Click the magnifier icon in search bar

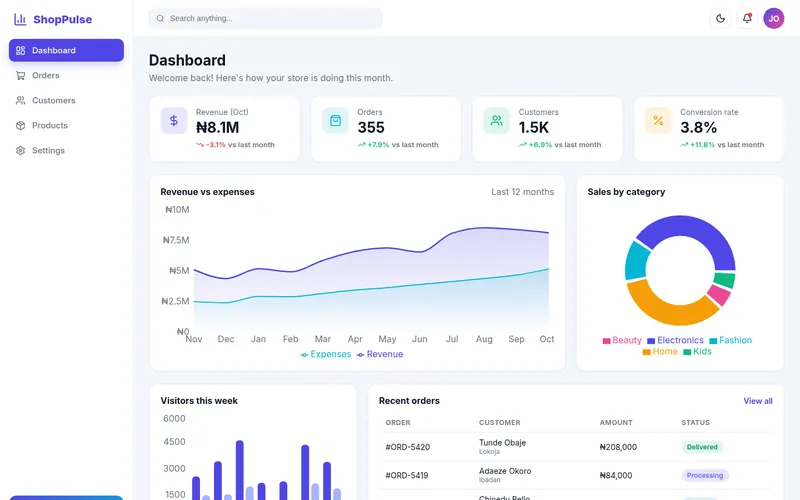pyautogui.click(x=160, y=18)
